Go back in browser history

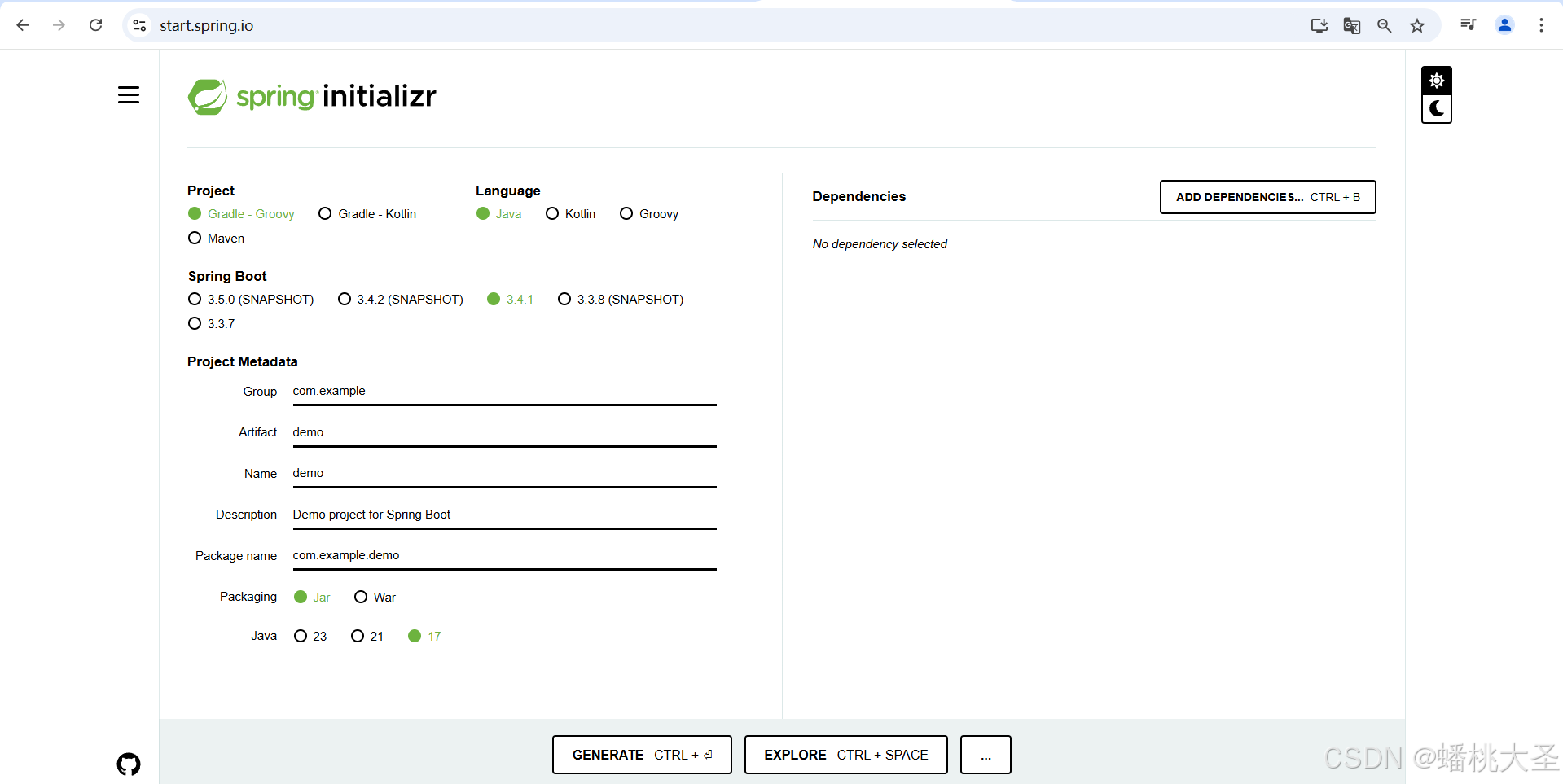click(23, 25)
